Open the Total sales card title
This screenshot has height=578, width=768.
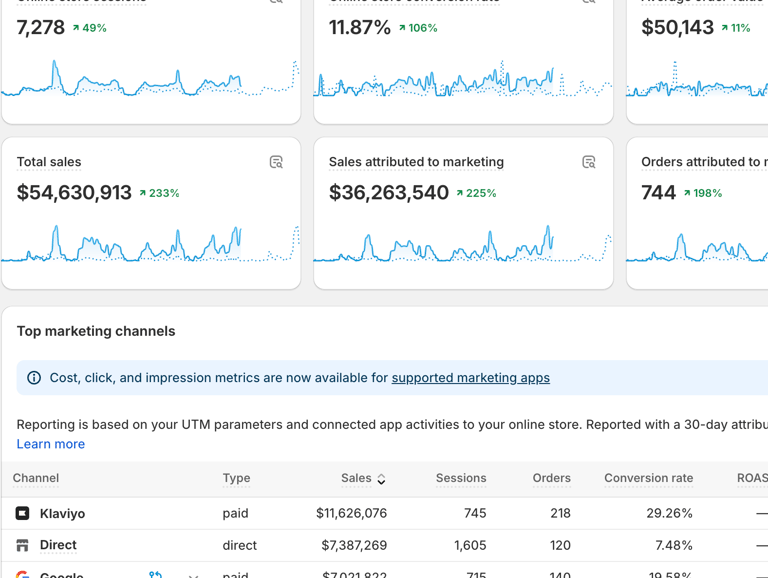click(49, 162)
